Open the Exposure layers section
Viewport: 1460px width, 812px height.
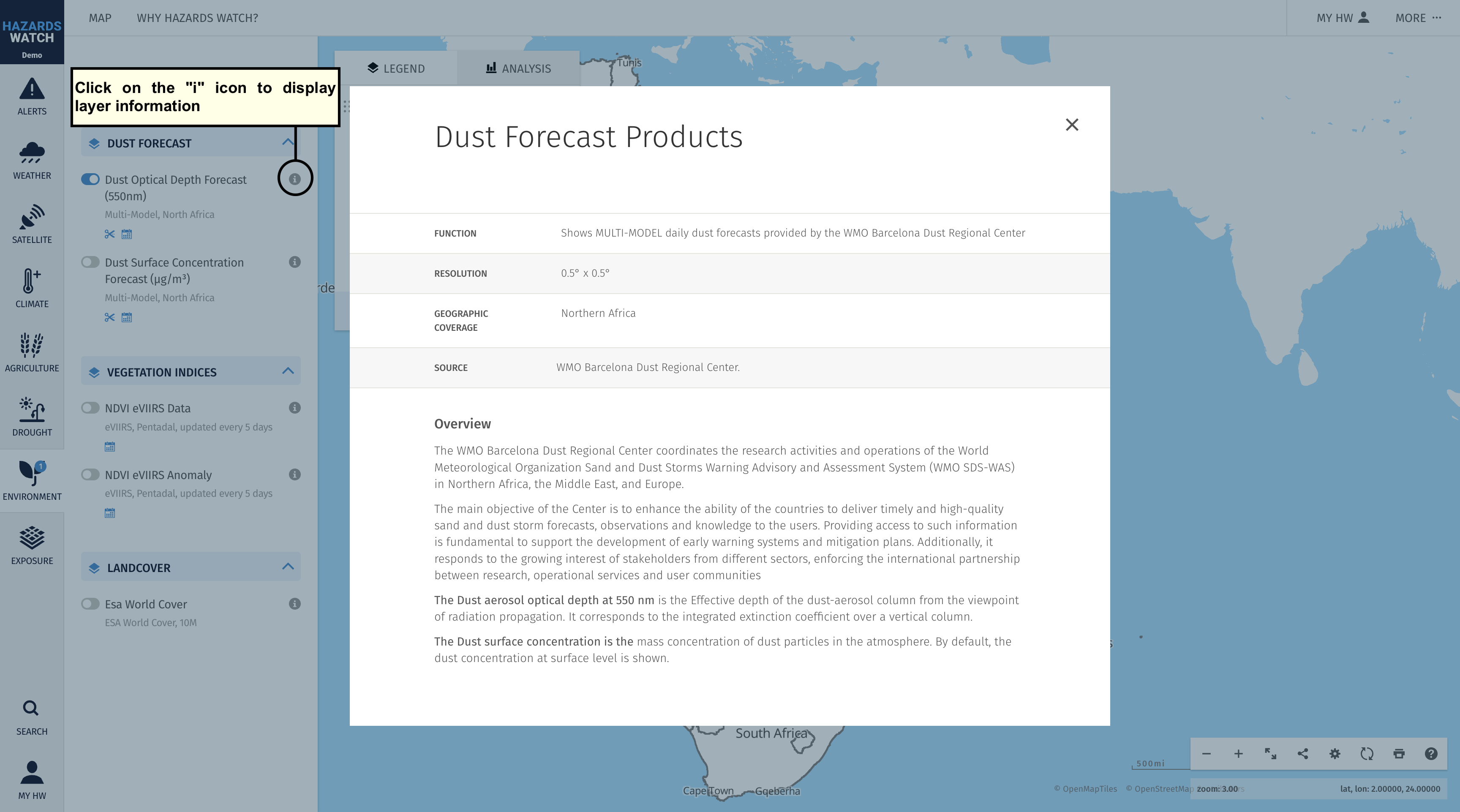(32, 546)
